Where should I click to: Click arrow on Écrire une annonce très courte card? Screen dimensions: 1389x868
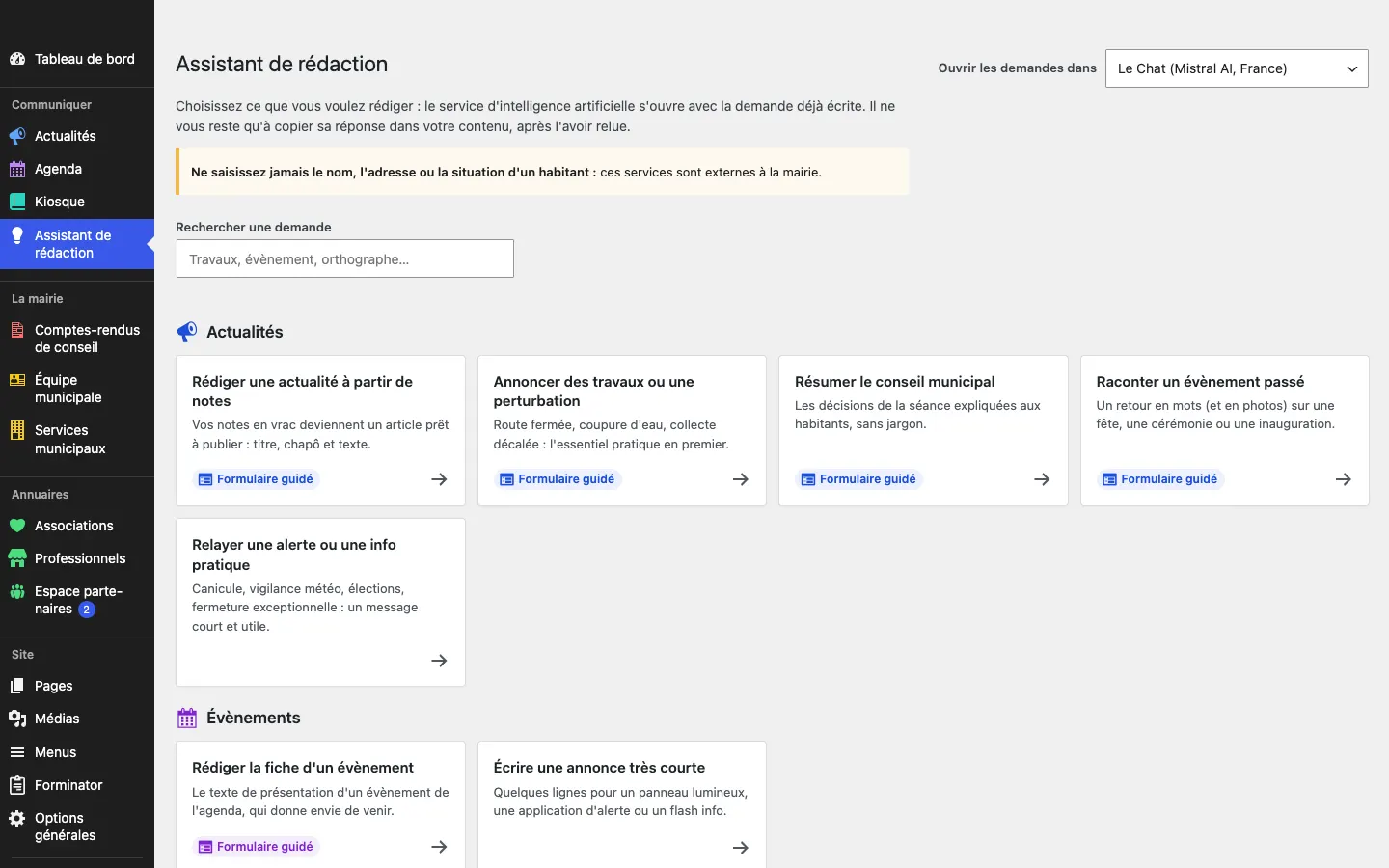[741, 848]
